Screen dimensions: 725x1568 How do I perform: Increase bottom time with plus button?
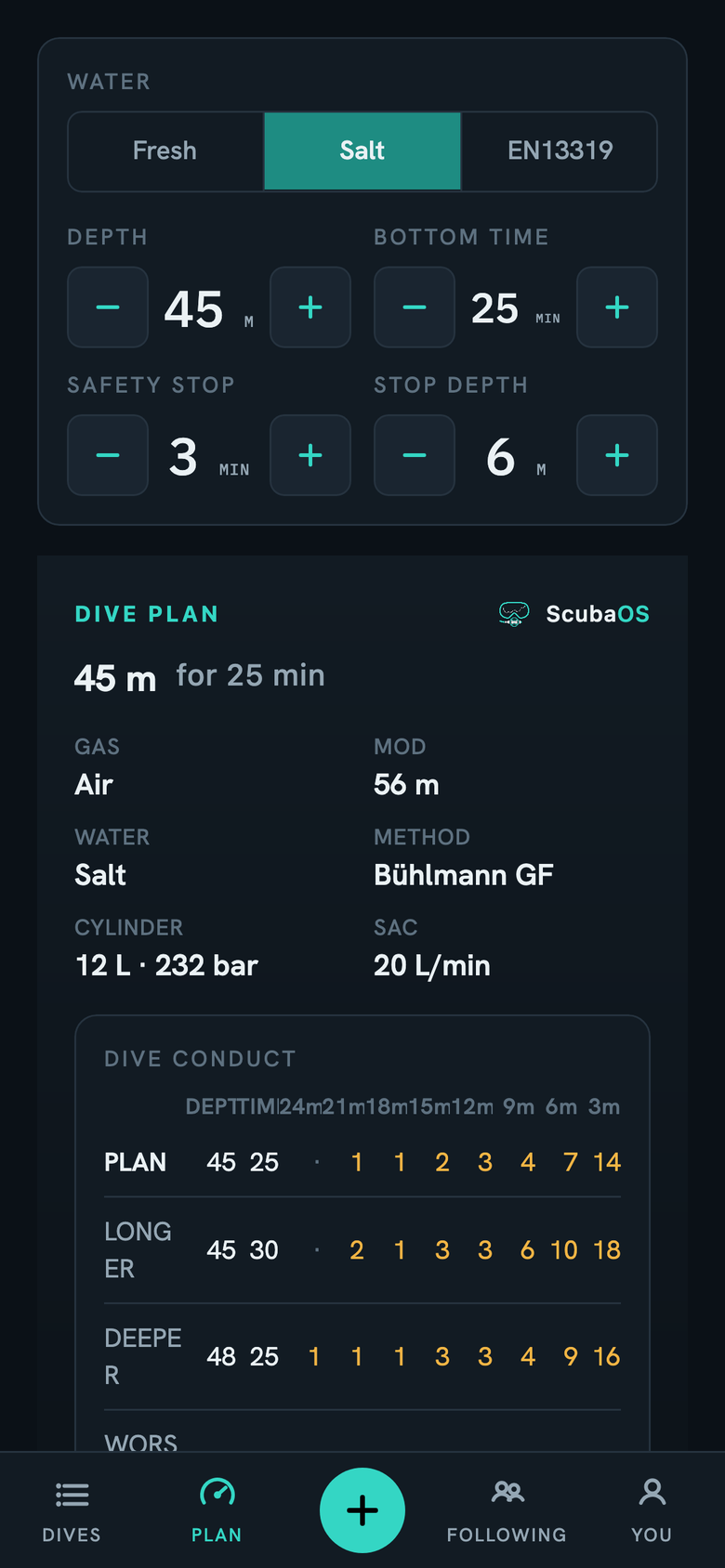click(617, 307)
